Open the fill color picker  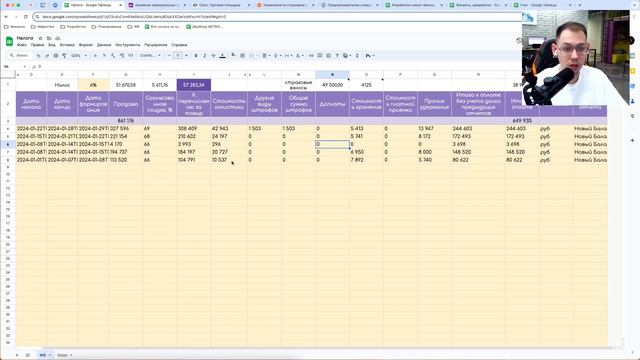coord(233,55)
